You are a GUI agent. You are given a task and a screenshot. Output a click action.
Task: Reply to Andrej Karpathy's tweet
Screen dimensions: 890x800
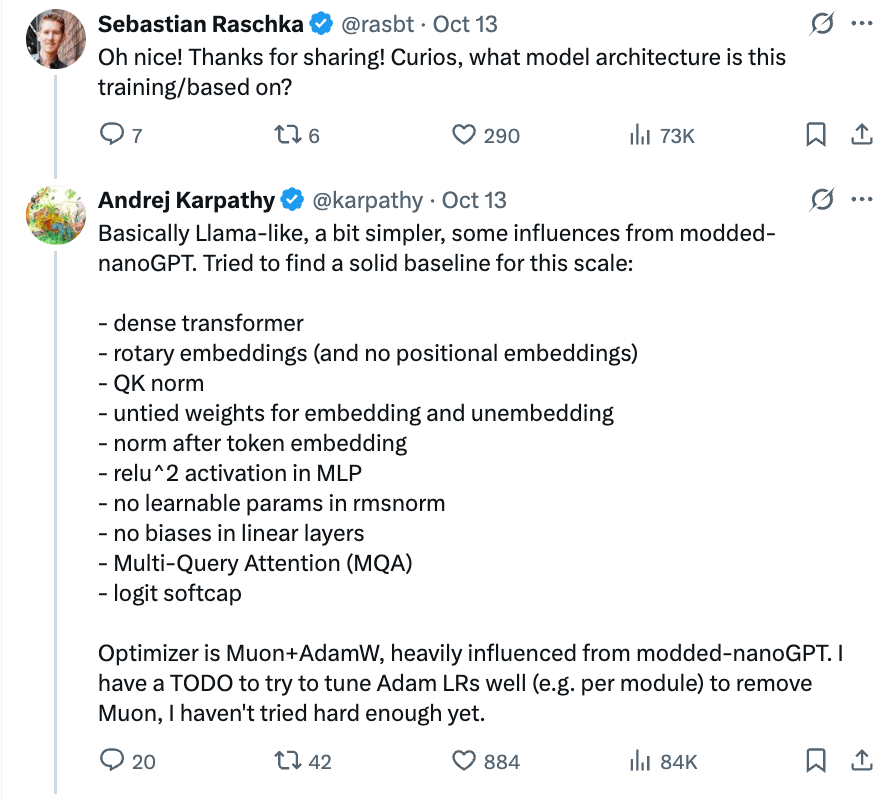click(111, 761)
